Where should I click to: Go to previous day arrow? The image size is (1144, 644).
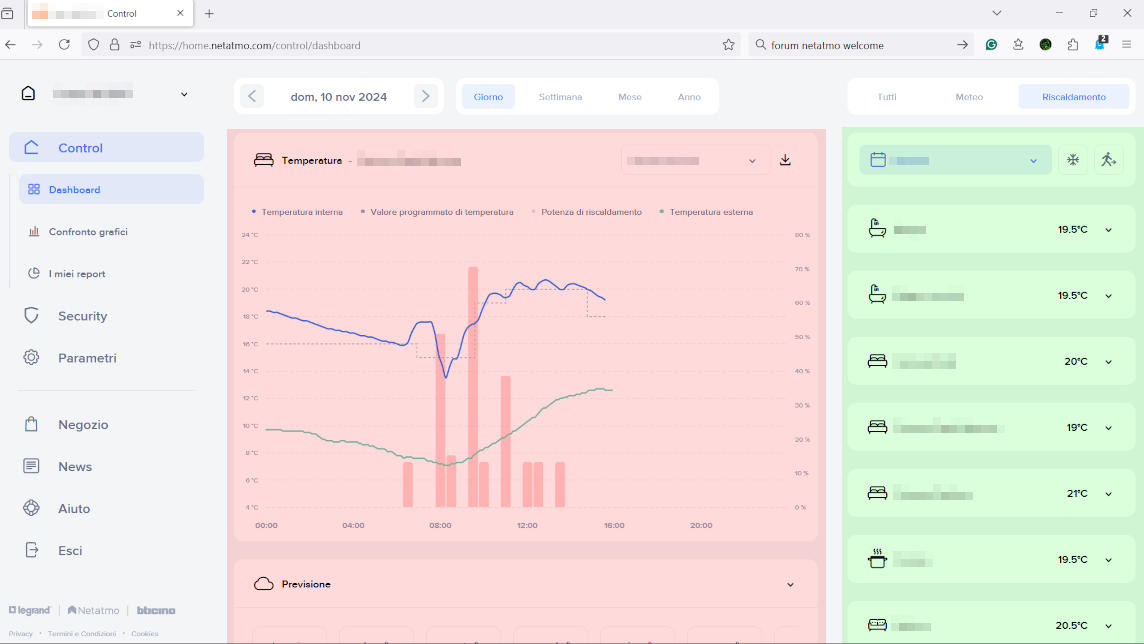(253, 97)
